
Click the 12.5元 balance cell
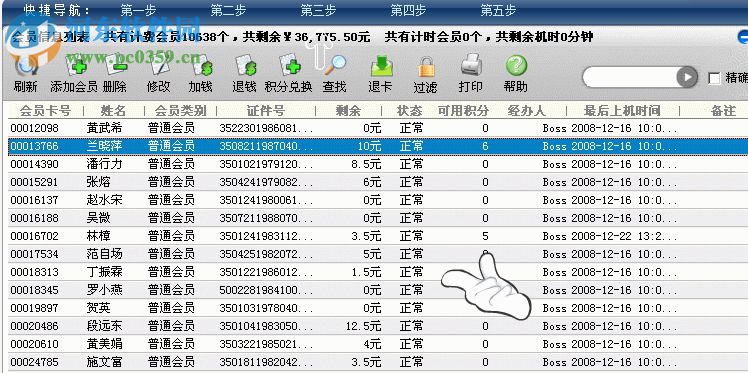(364, 326)
